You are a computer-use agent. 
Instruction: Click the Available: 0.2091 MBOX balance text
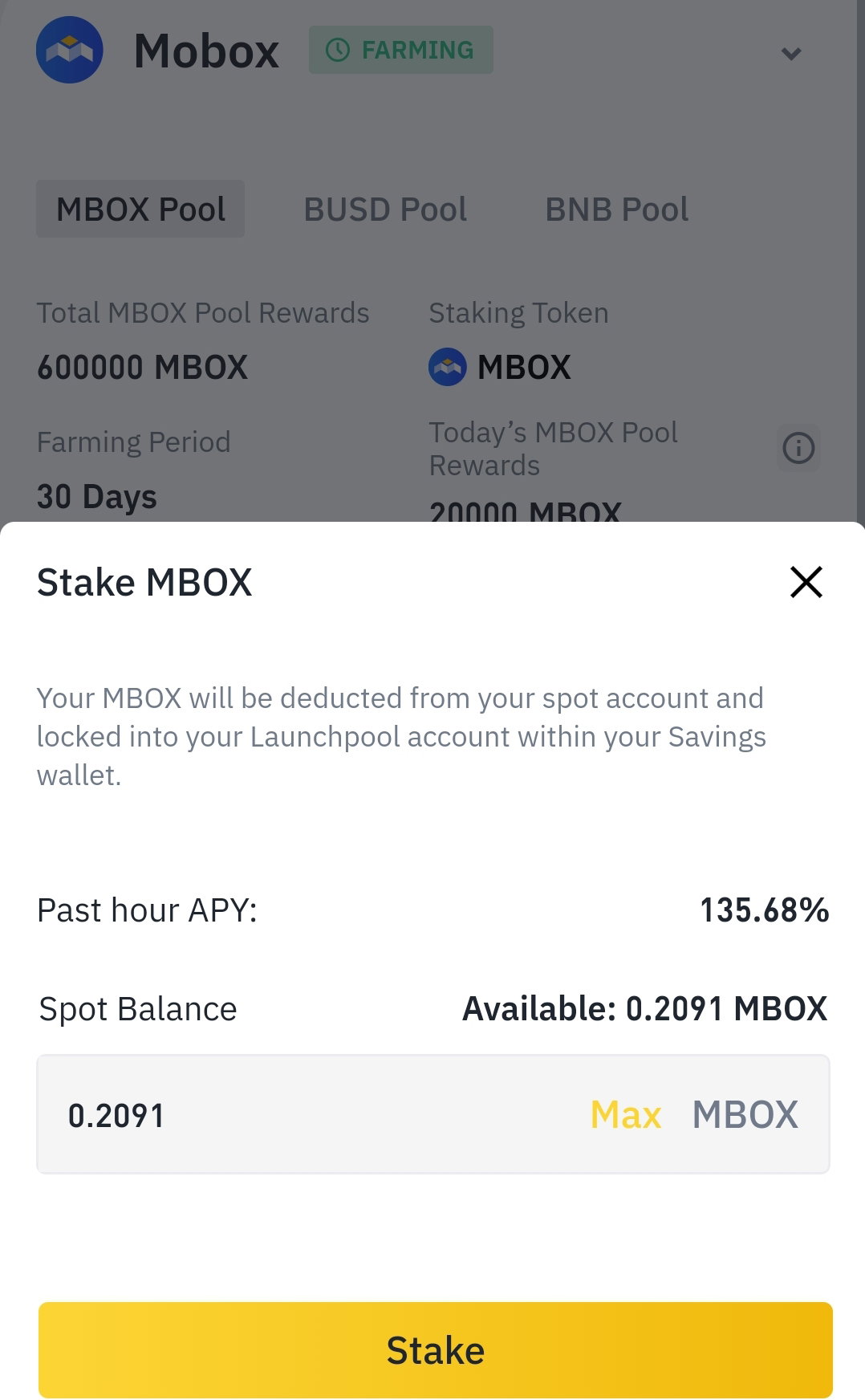tap(645, 1009)
